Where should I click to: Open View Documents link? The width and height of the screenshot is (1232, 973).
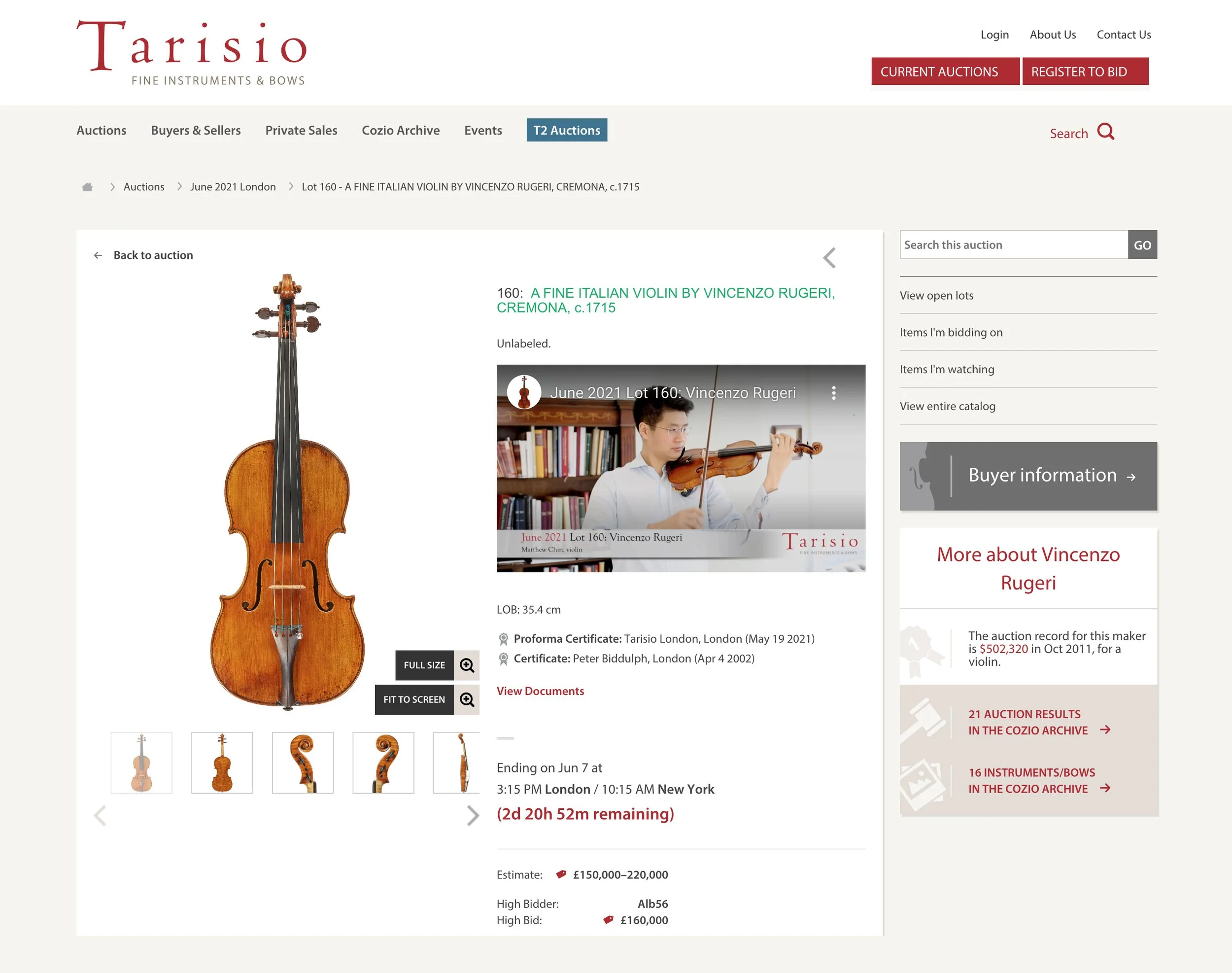tap(540, 691)
